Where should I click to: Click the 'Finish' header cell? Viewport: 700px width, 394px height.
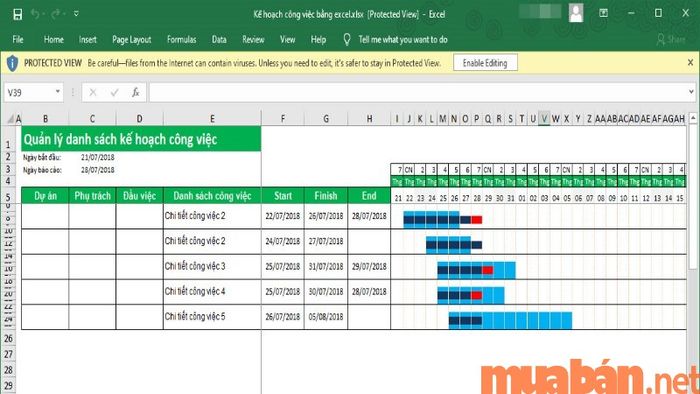[326, 196]
